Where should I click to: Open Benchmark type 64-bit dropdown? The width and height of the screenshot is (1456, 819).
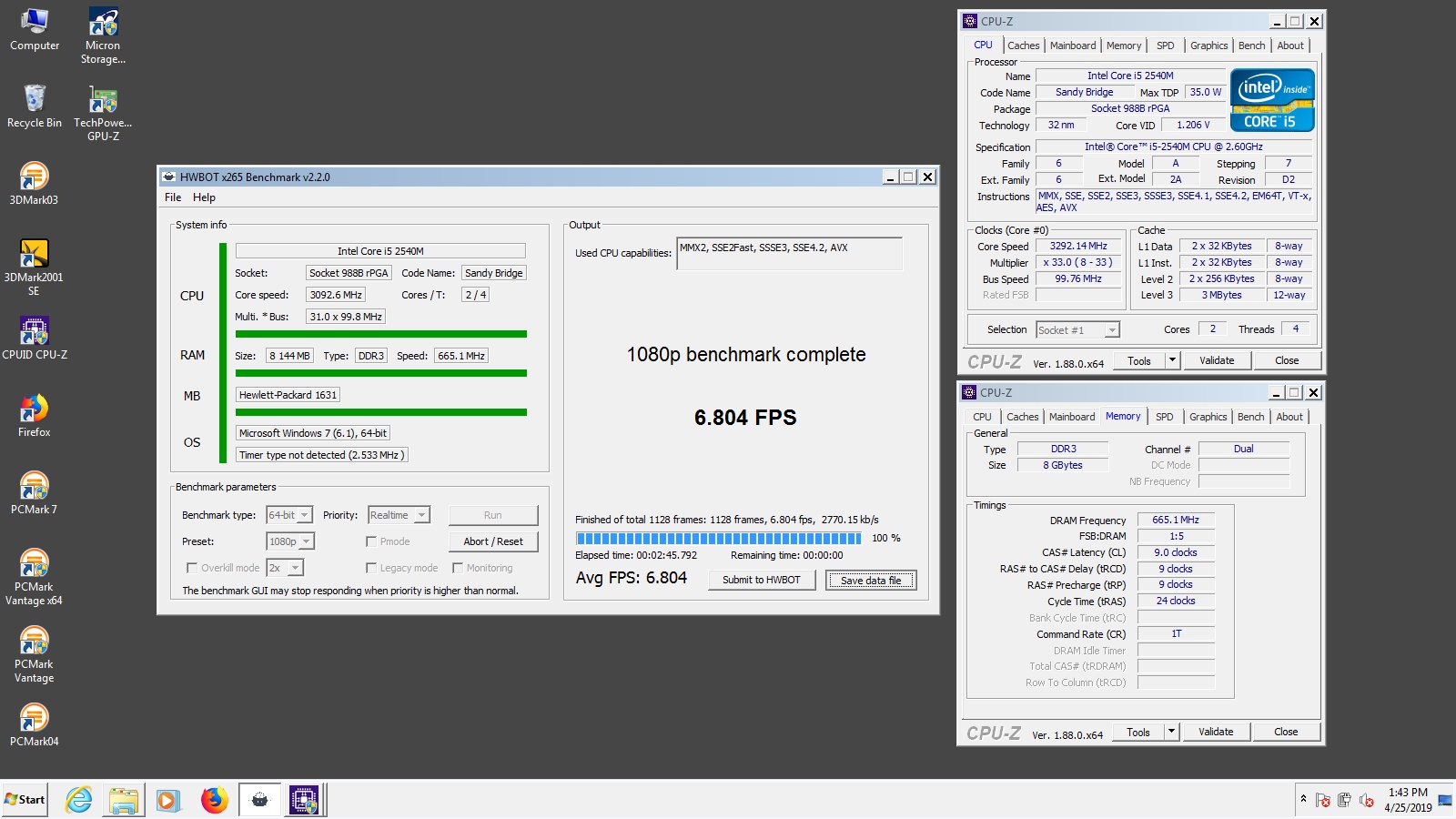(289, 515)
